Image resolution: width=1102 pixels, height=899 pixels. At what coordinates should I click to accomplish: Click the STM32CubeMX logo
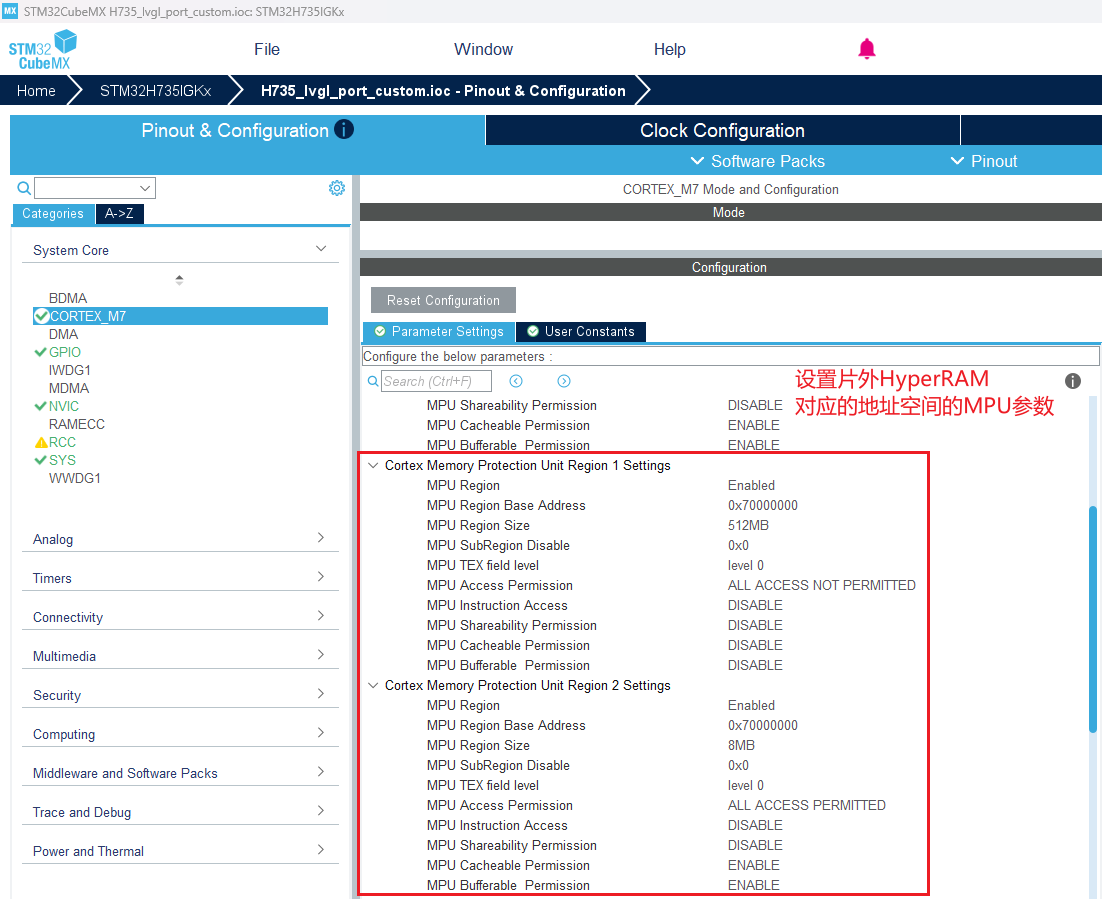pos(43,49)
